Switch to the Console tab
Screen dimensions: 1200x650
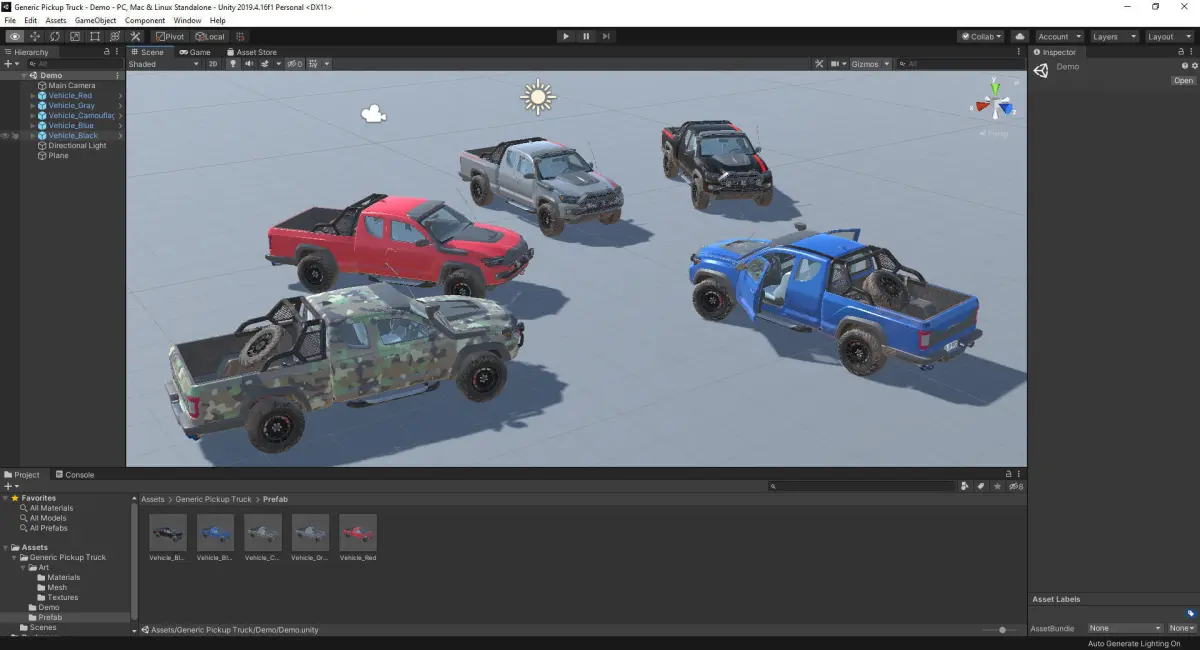point(75,475)
